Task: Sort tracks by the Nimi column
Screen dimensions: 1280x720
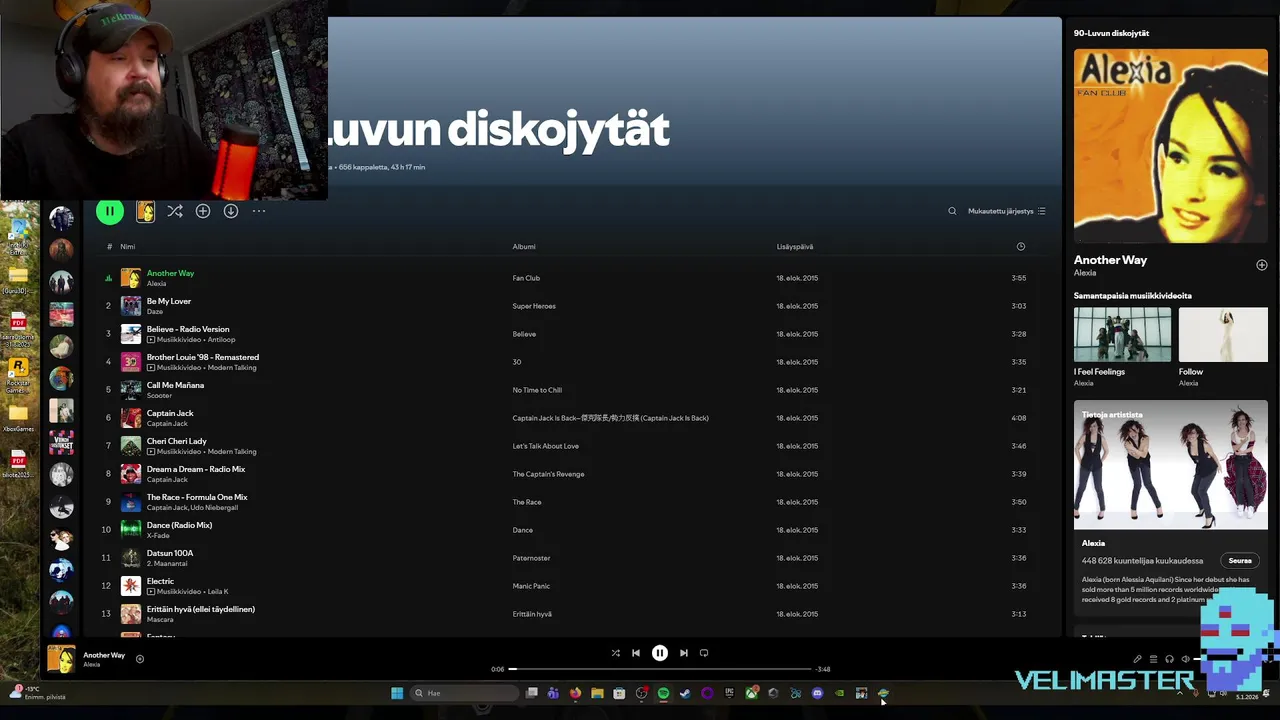Action: click(127, 246)
